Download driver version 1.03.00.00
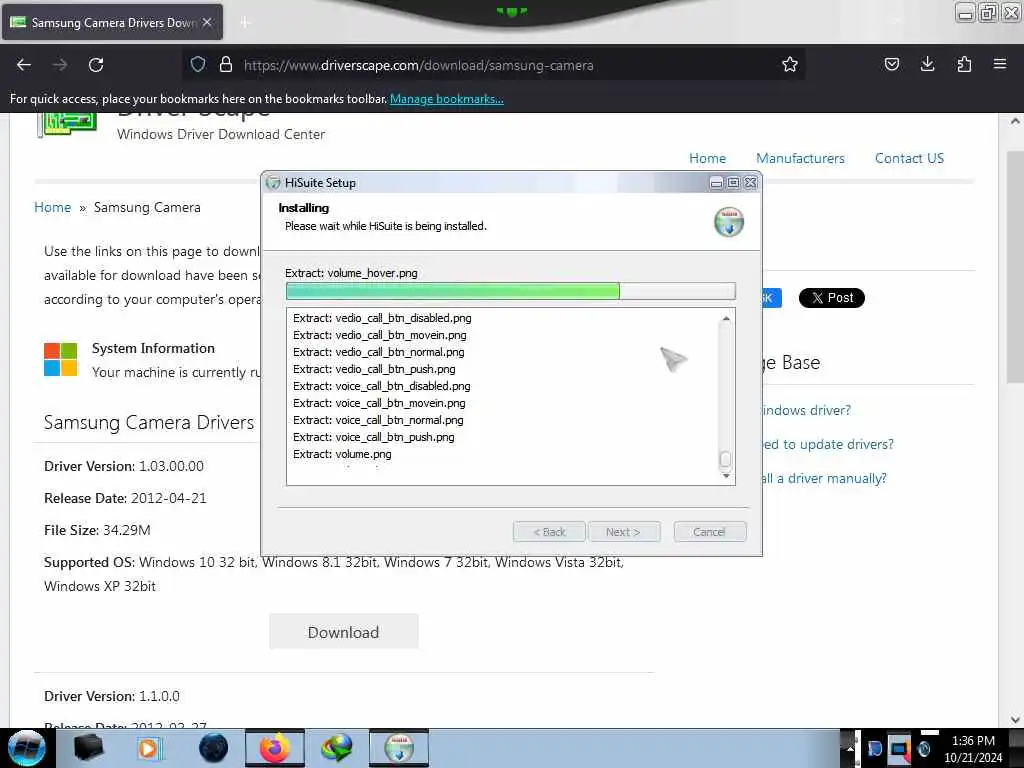 (x=344, y=632)
